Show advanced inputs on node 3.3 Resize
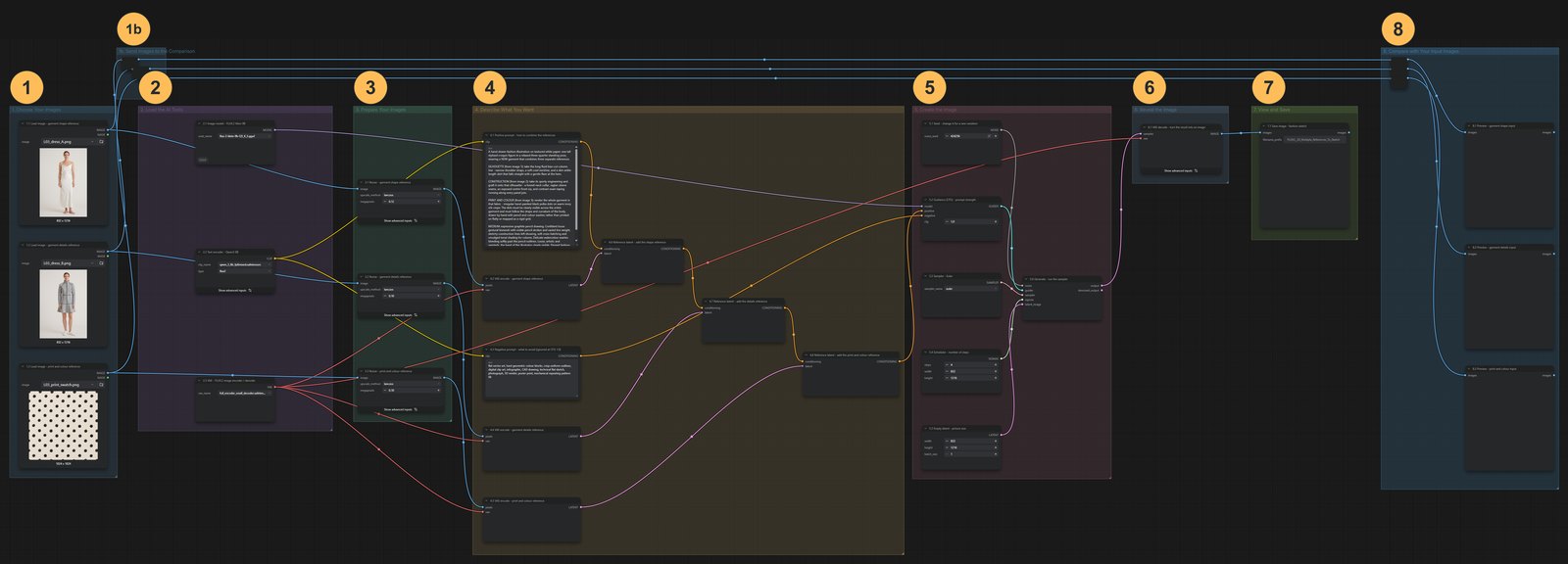This screenshot has height=564, width=1568. (400, 409)
